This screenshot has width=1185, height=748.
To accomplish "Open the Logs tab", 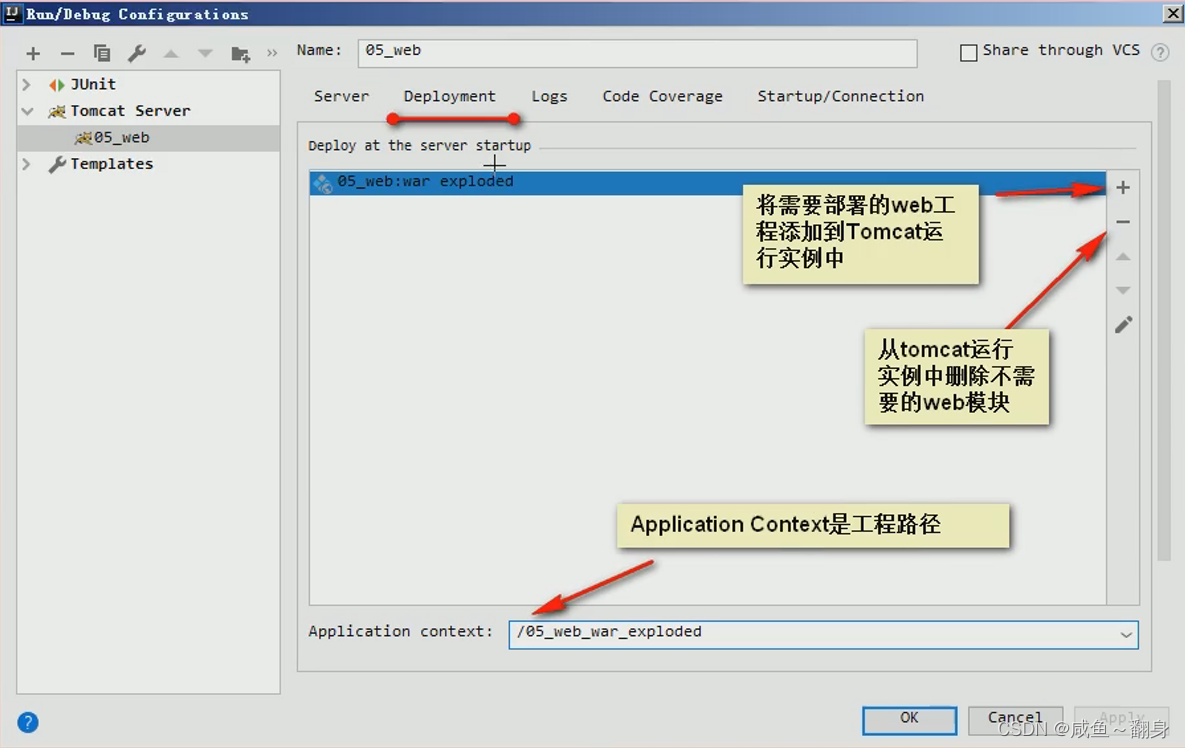I will coord(549,96).
